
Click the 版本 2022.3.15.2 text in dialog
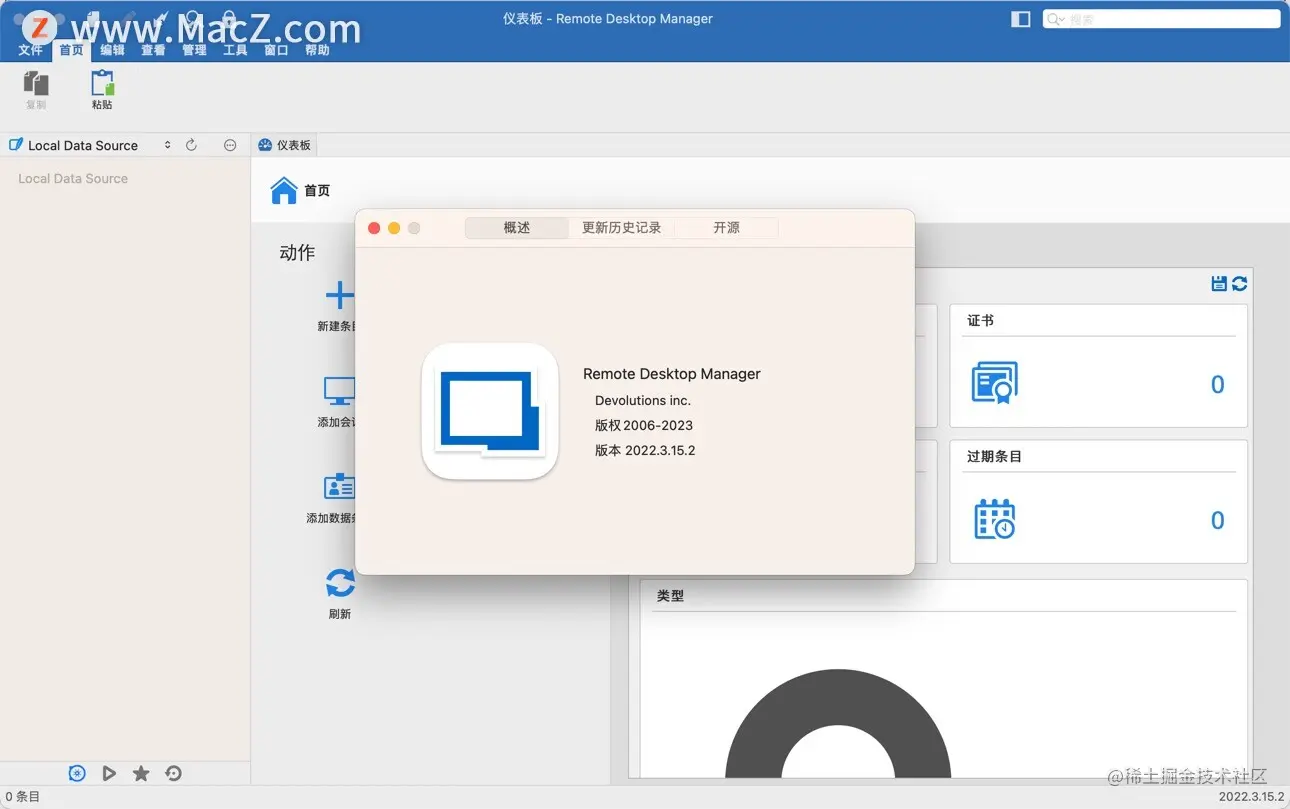click(x=645, y=450)
